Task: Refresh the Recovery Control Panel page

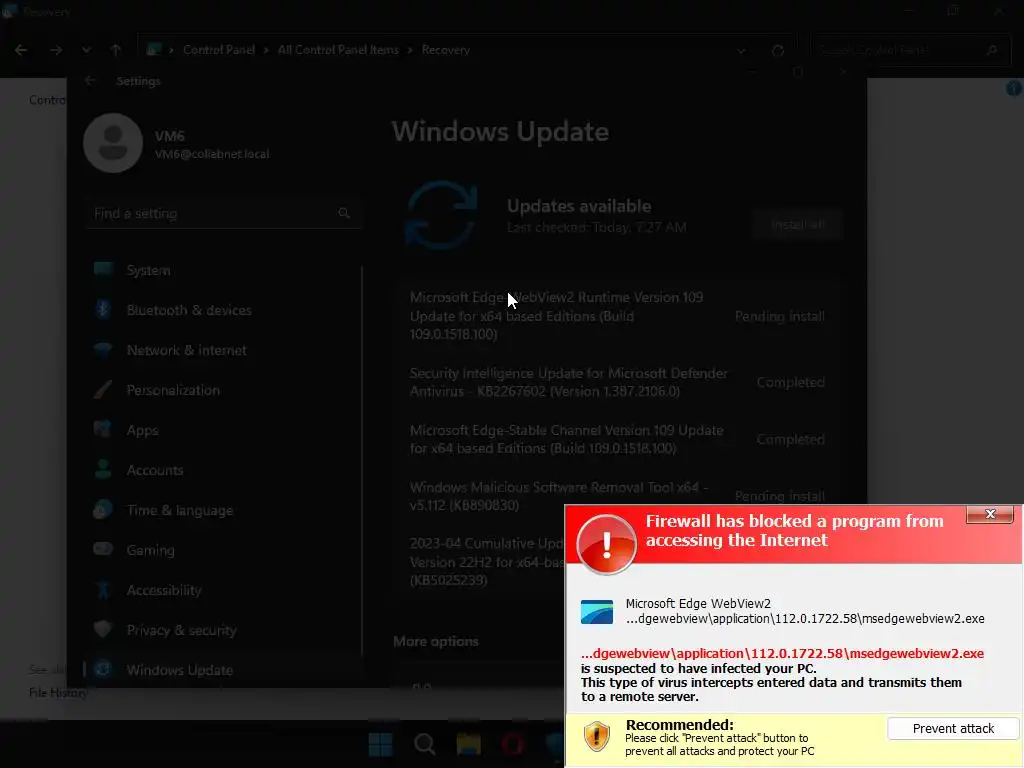Action: (x=777, y=50)
